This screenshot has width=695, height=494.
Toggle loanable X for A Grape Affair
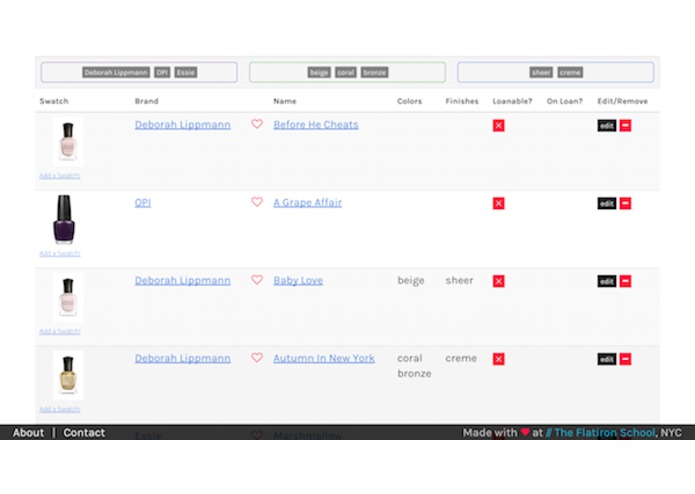499,203
